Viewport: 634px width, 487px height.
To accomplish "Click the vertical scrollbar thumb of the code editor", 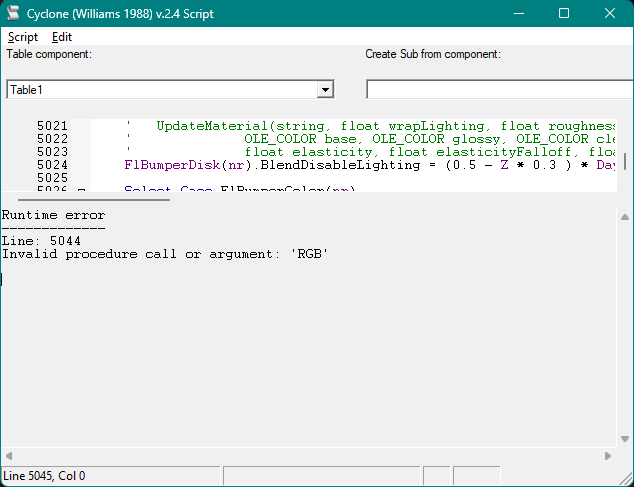I will tap(625, 161).
